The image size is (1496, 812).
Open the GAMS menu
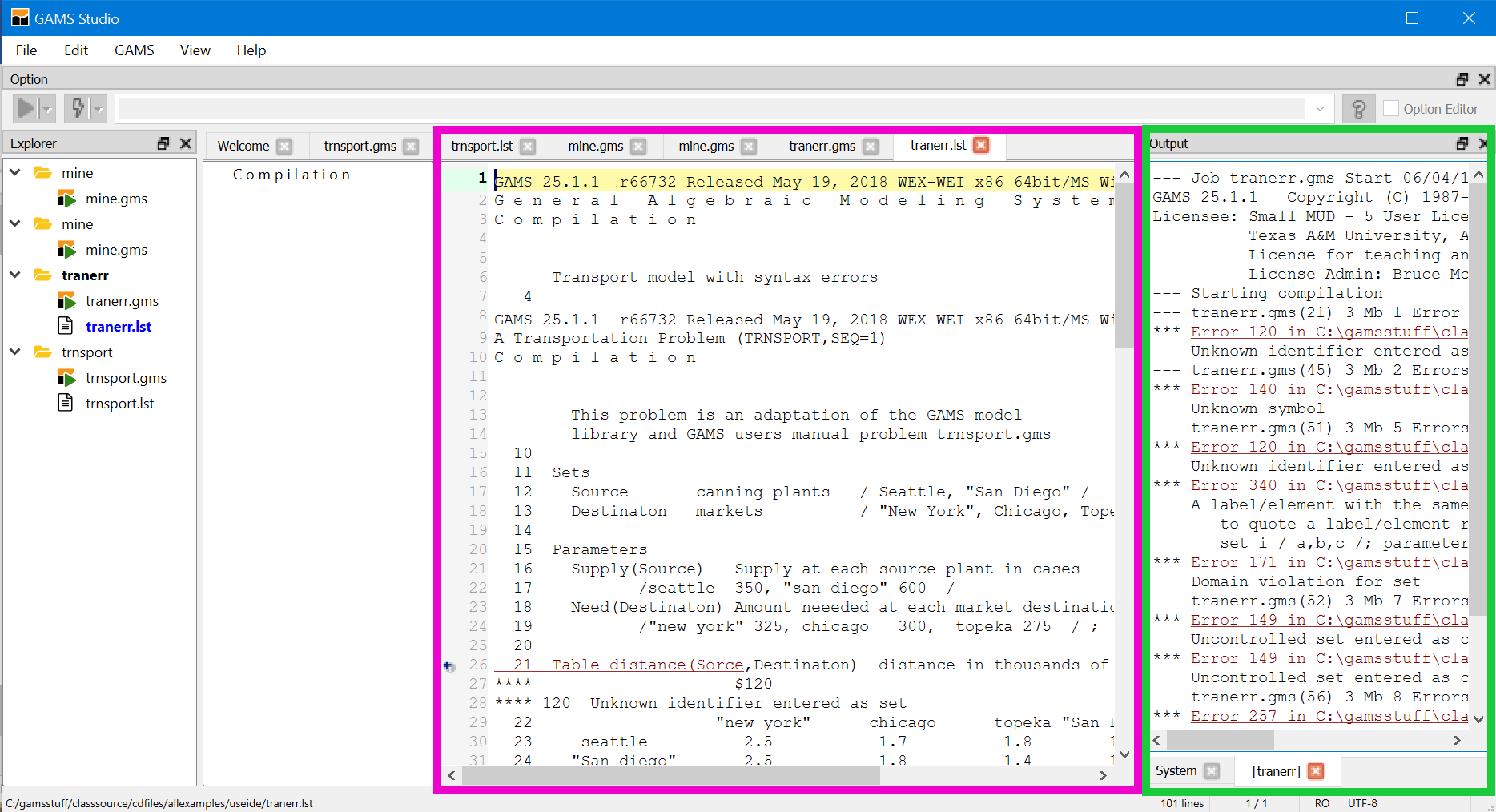click(134, 50)
